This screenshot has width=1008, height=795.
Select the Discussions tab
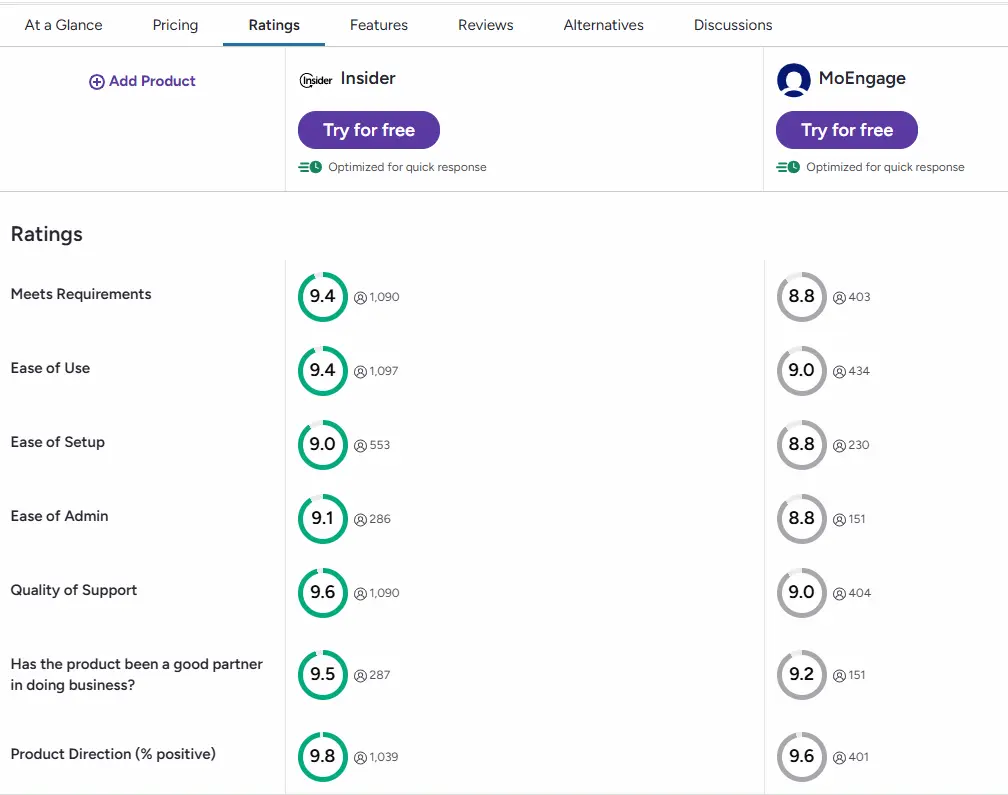click(x=733, y=25)
